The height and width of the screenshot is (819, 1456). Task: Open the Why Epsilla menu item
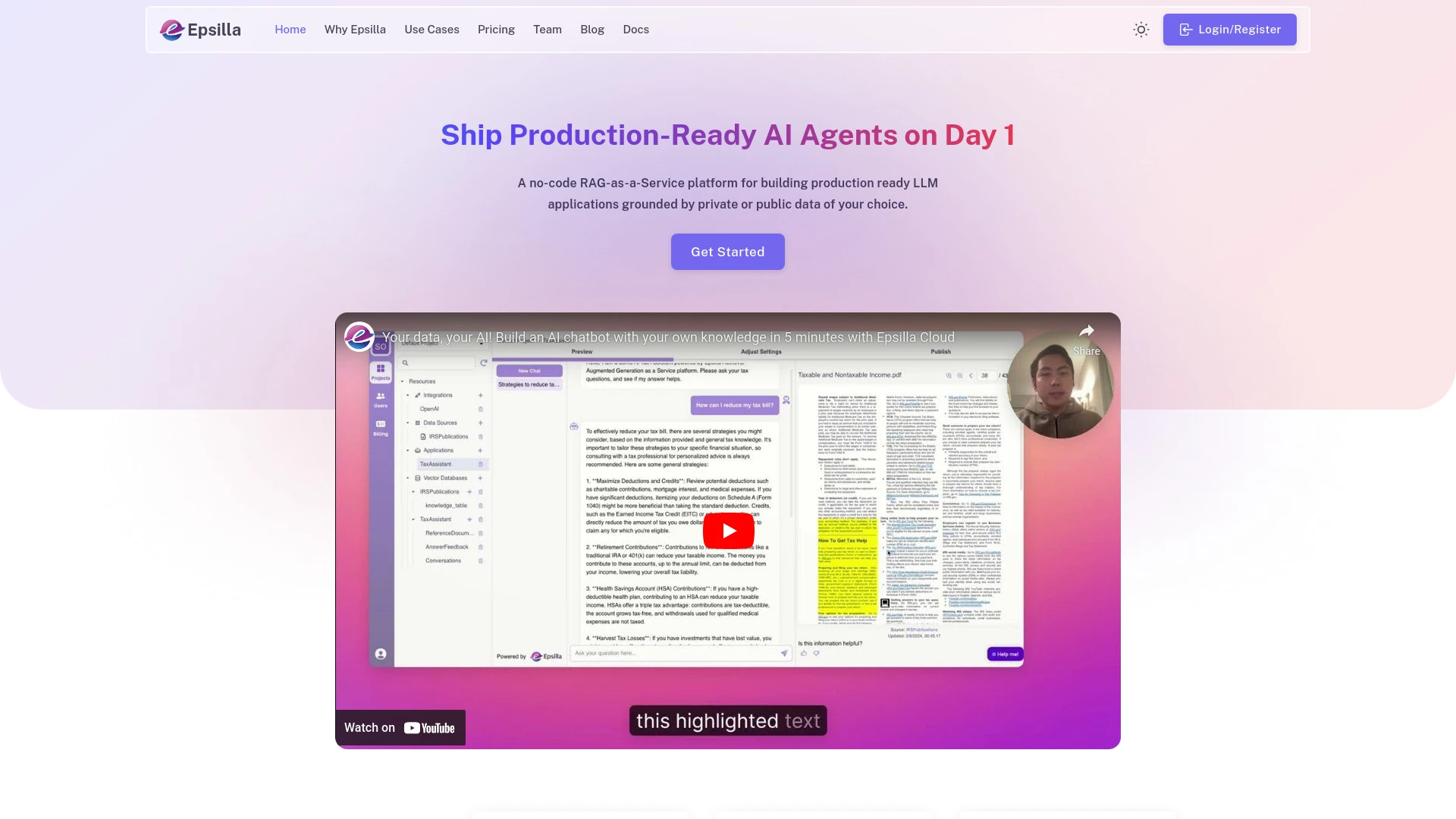pos(355,29)
